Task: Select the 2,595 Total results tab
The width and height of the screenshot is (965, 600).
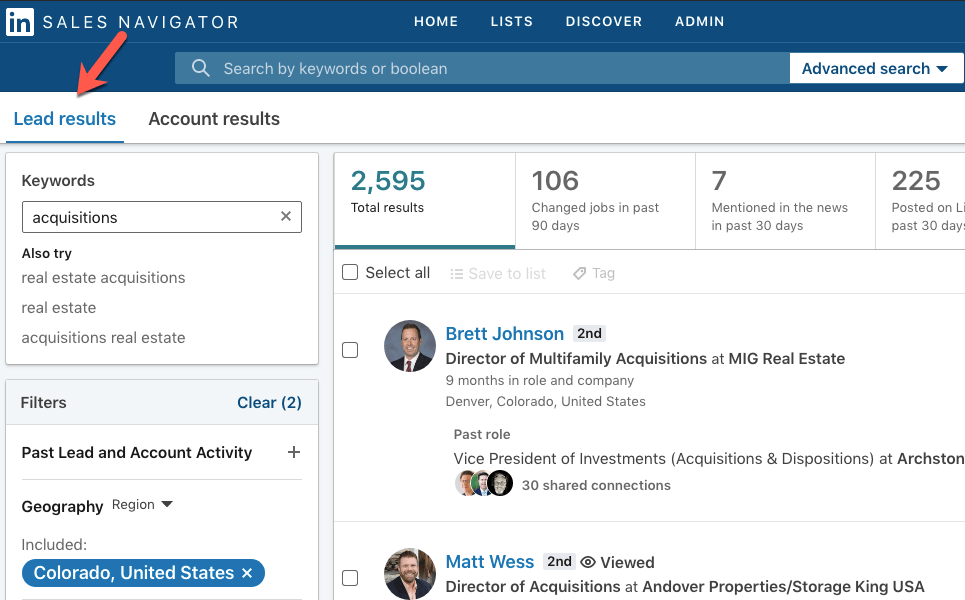Action: pos(425,201)
